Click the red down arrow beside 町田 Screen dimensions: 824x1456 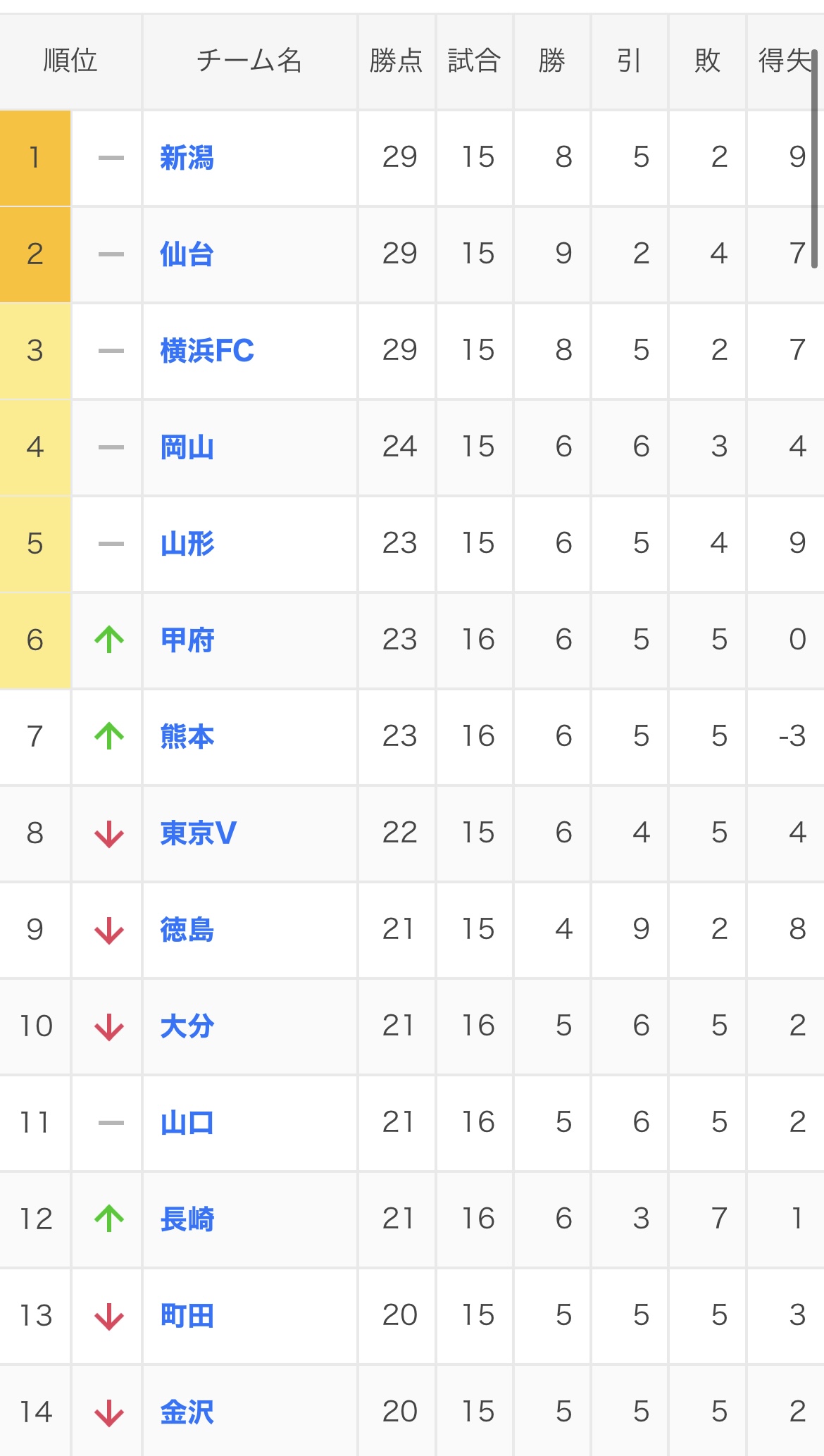tap(109, 1317)
